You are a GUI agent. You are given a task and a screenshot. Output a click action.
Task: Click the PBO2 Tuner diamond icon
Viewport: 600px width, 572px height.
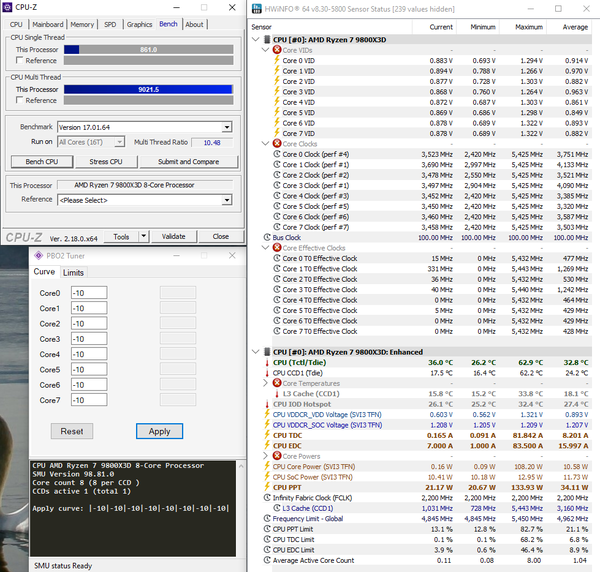pyautogui.click(x=38, y=256)
